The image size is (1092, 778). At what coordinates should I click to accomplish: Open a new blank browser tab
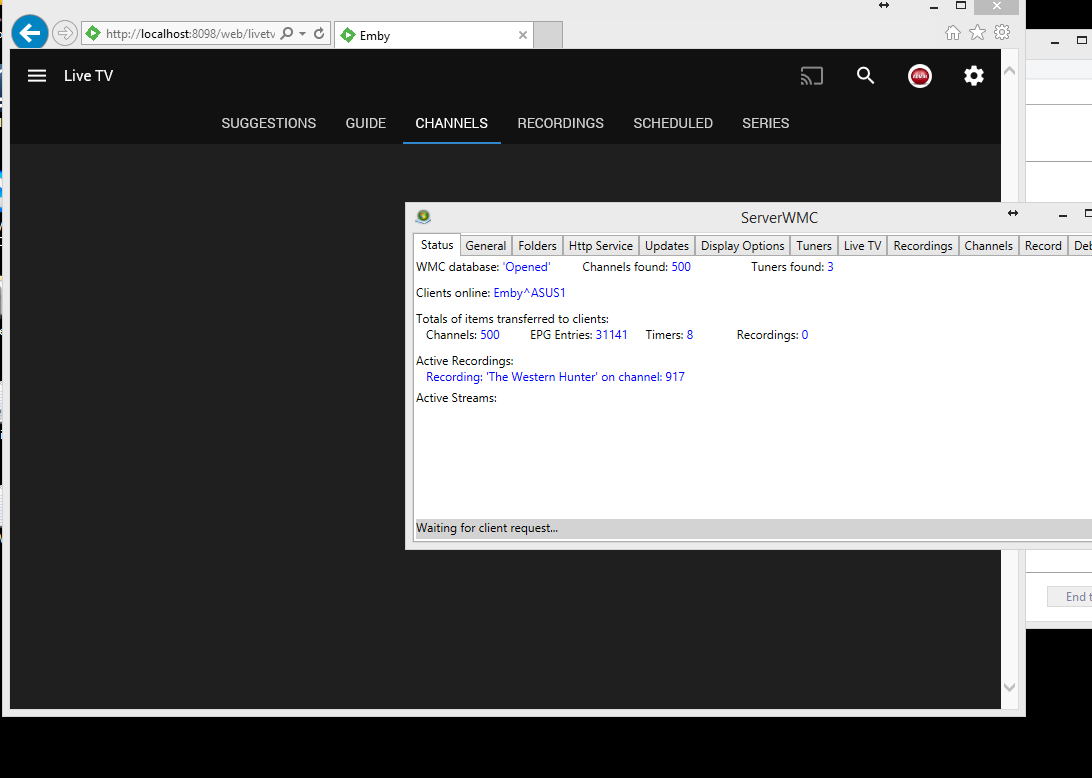(548, 35)
